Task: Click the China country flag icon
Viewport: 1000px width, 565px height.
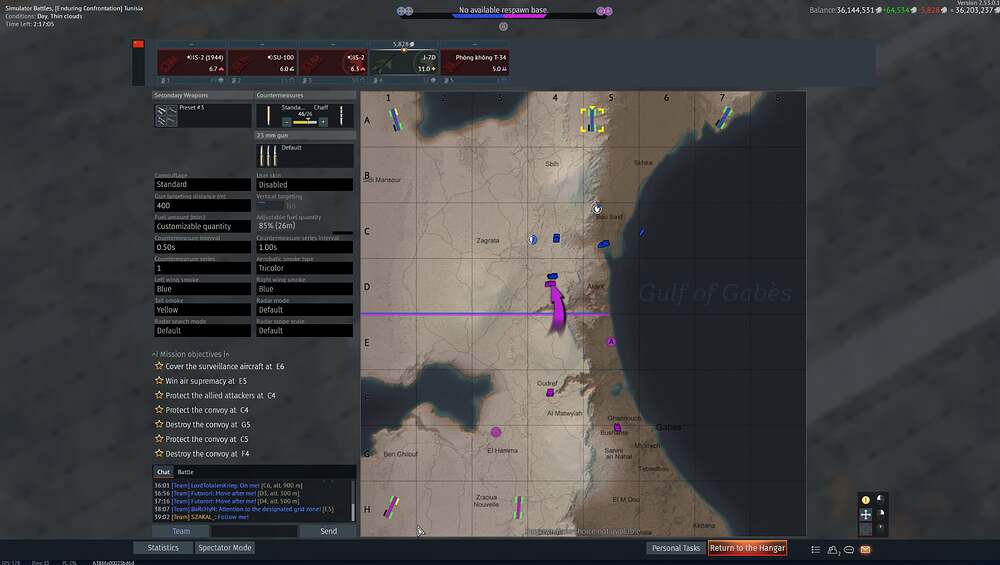Action: click(138, 44)
